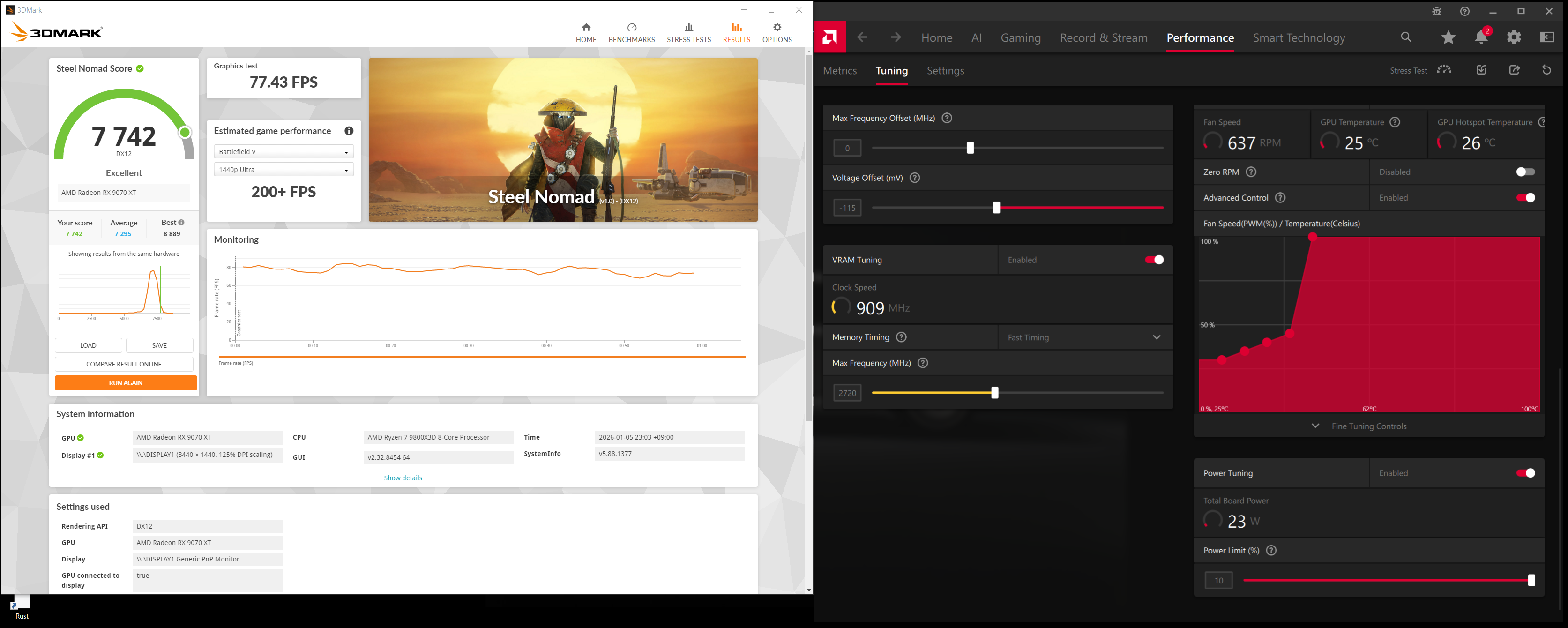Open the Battlefield V game dropdown
The image size is (1568, 628).
pos(284,152)
